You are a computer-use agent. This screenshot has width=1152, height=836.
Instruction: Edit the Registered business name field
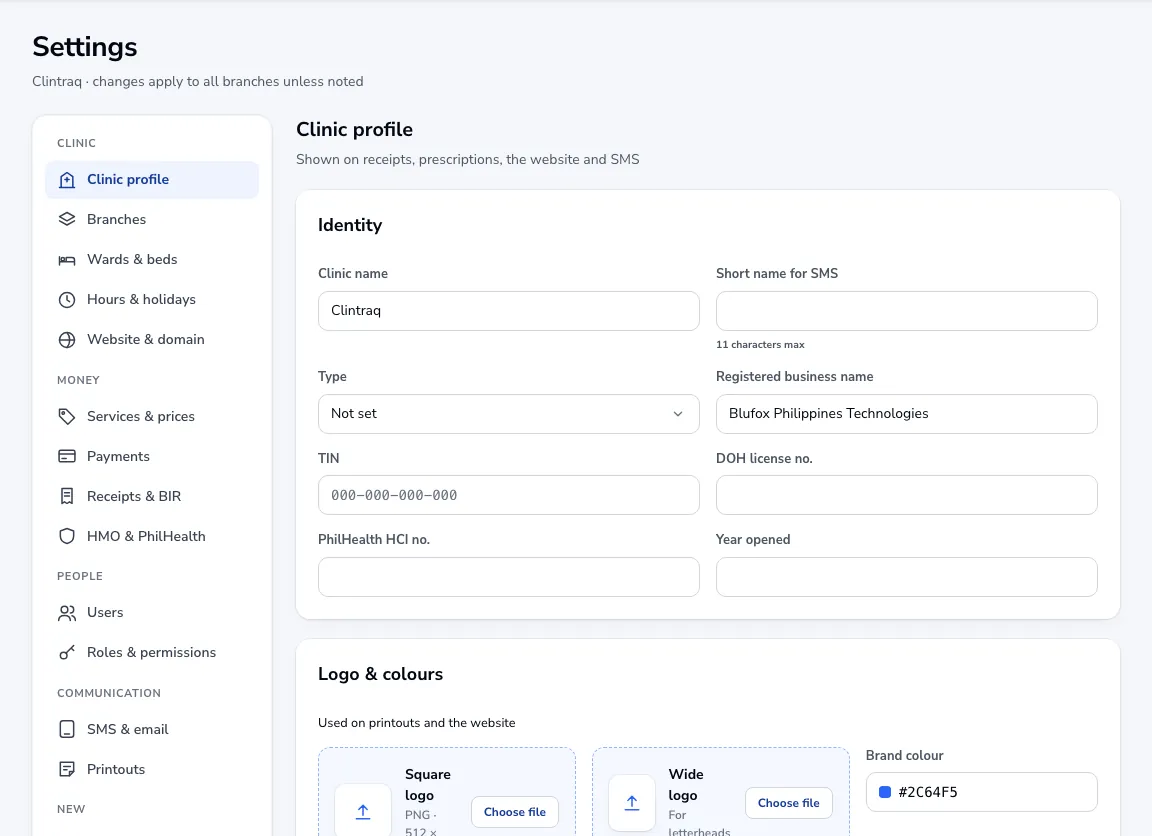point(907,414)
